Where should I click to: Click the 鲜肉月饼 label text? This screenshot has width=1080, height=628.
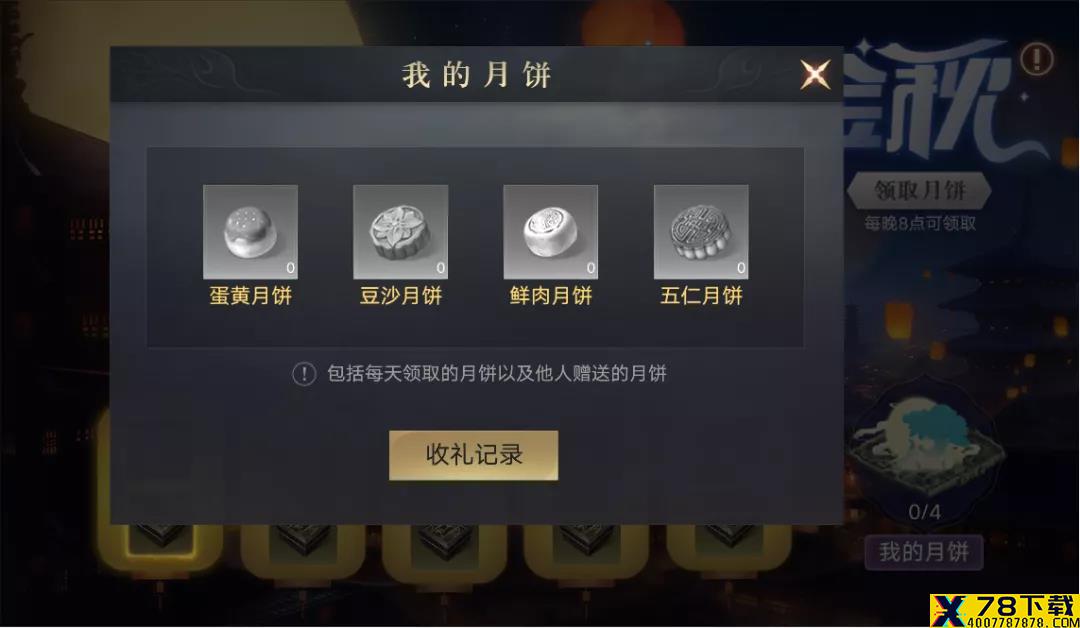tap(551, 295)
